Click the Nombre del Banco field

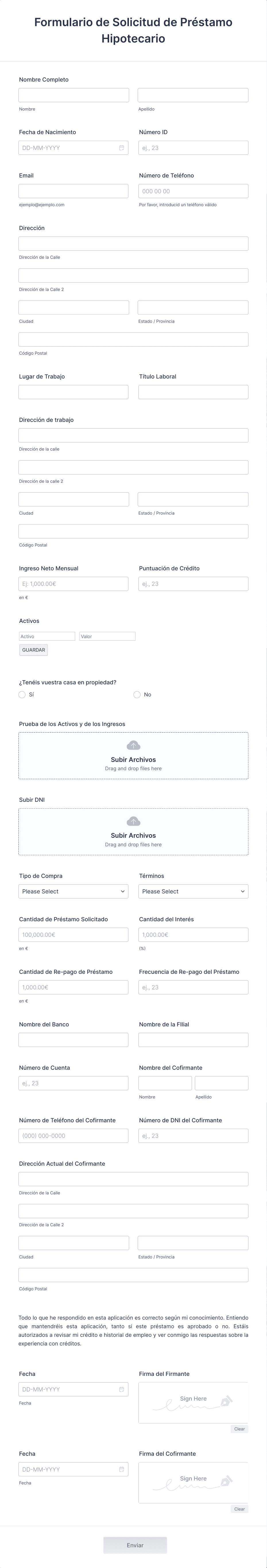(73, 1040)
